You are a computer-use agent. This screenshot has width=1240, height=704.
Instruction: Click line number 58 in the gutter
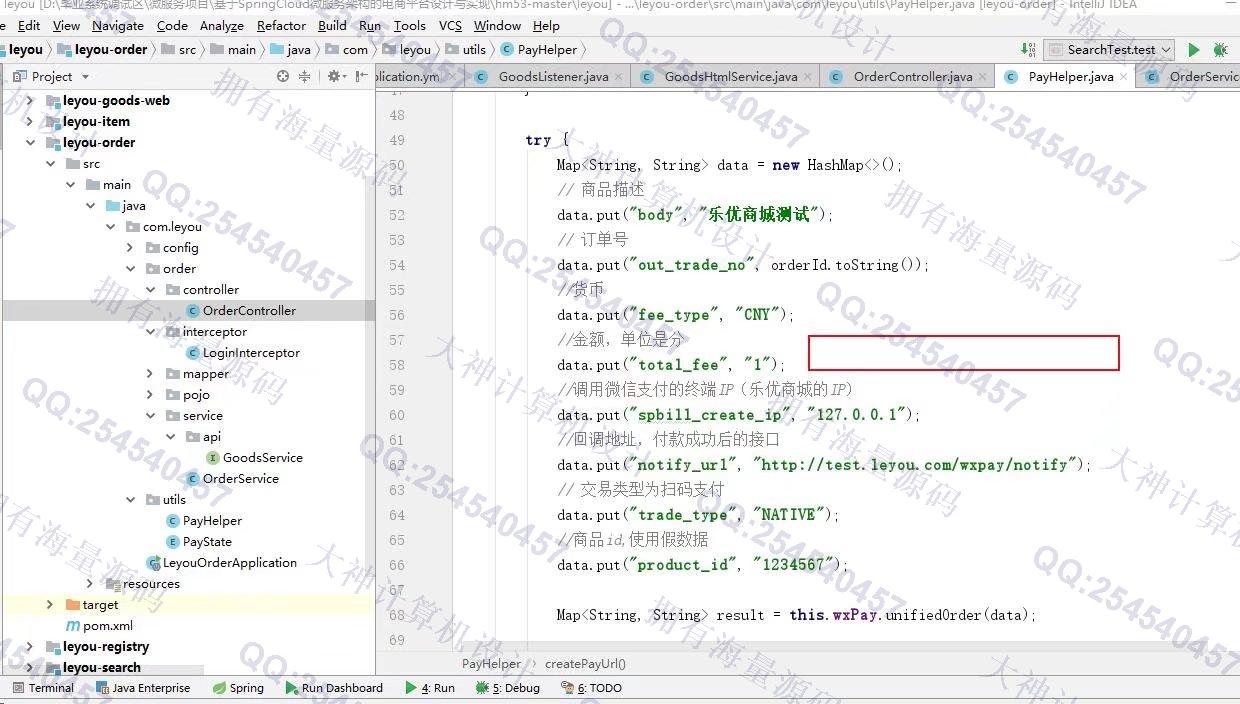pos(397,365)
